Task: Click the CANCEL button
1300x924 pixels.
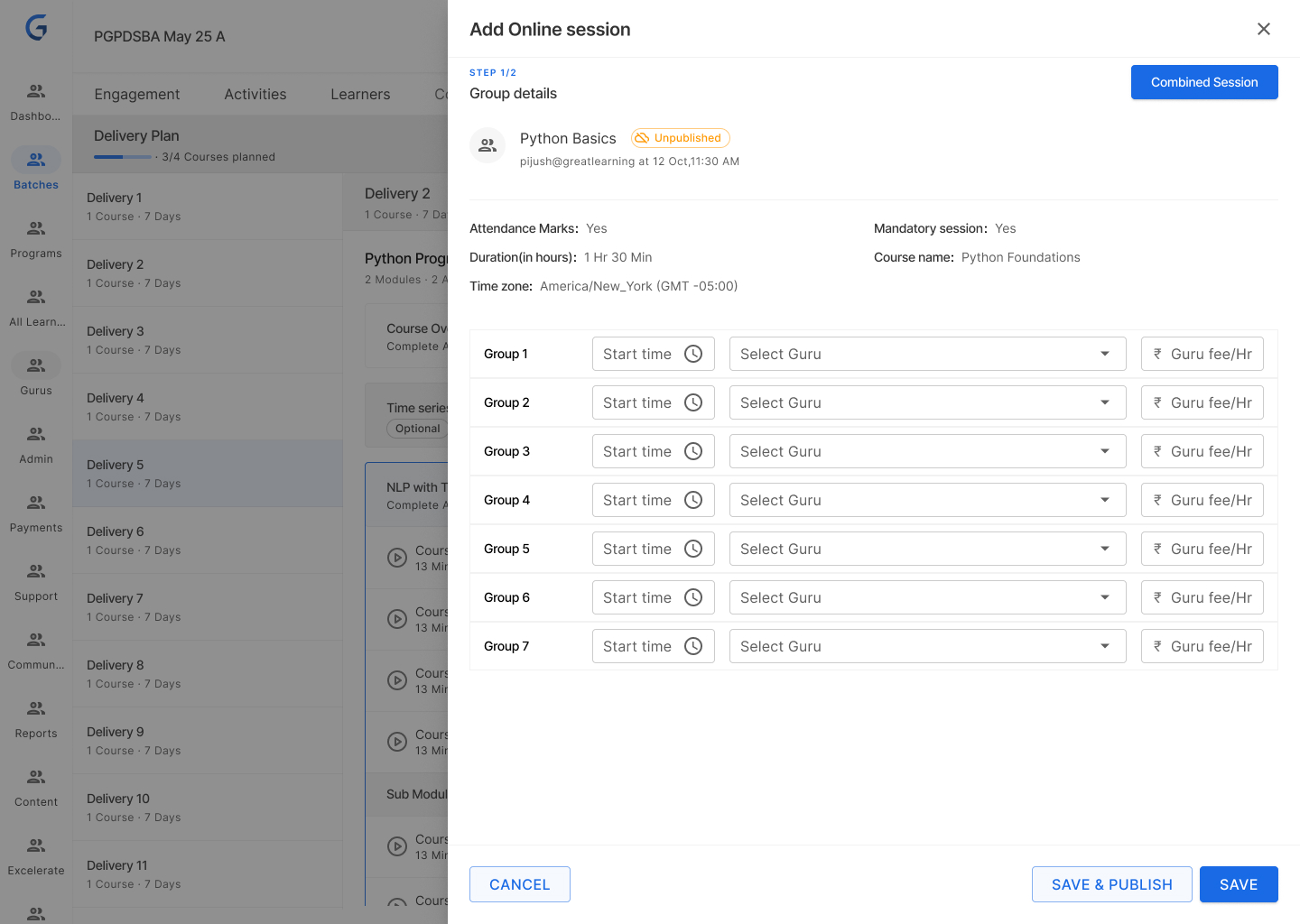Action: [x=520, y=884]
